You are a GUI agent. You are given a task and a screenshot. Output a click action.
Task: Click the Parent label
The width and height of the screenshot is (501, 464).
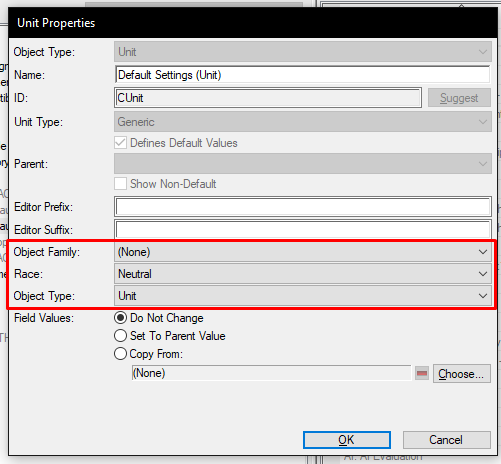pos(31,164)
